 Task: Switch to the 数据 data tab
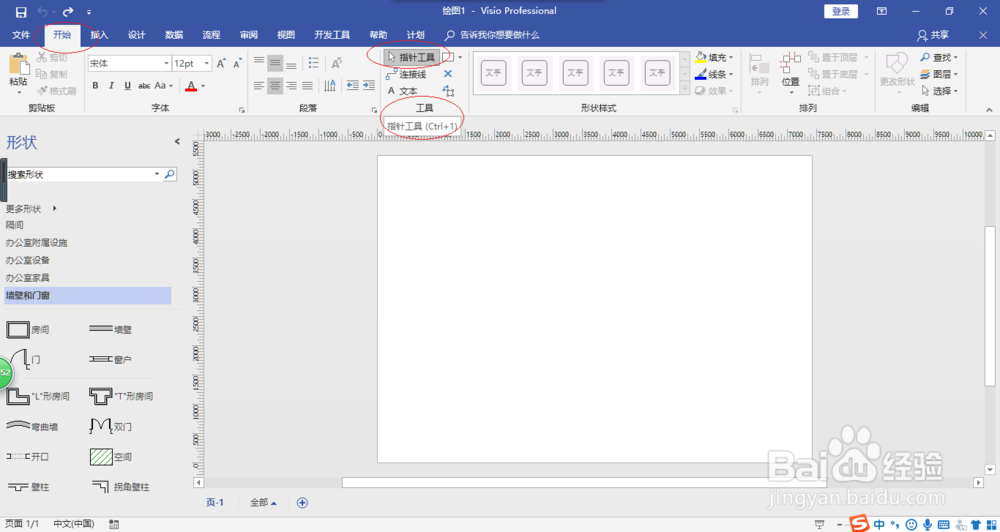174,35
